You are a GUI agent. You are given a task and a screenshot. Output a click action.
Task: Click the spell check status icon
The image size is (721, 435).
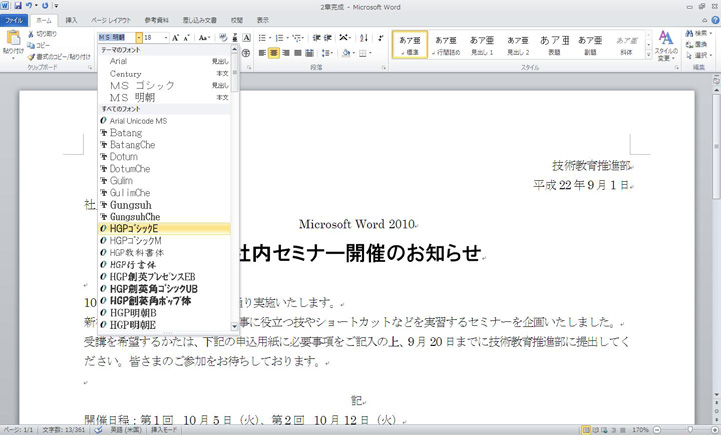(98, 429)
